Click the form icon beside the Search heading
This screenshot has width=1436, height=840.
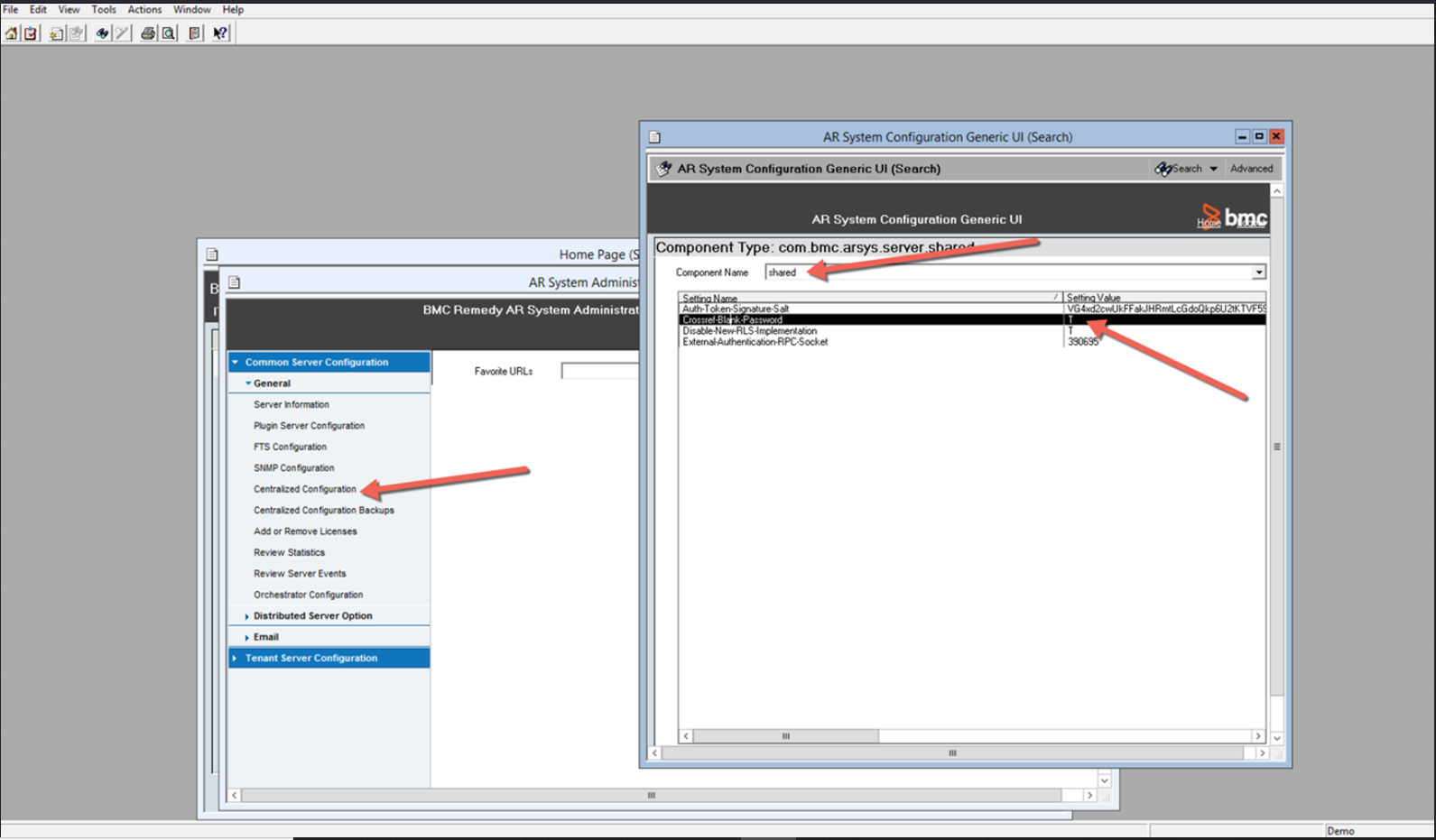(664, 169)
